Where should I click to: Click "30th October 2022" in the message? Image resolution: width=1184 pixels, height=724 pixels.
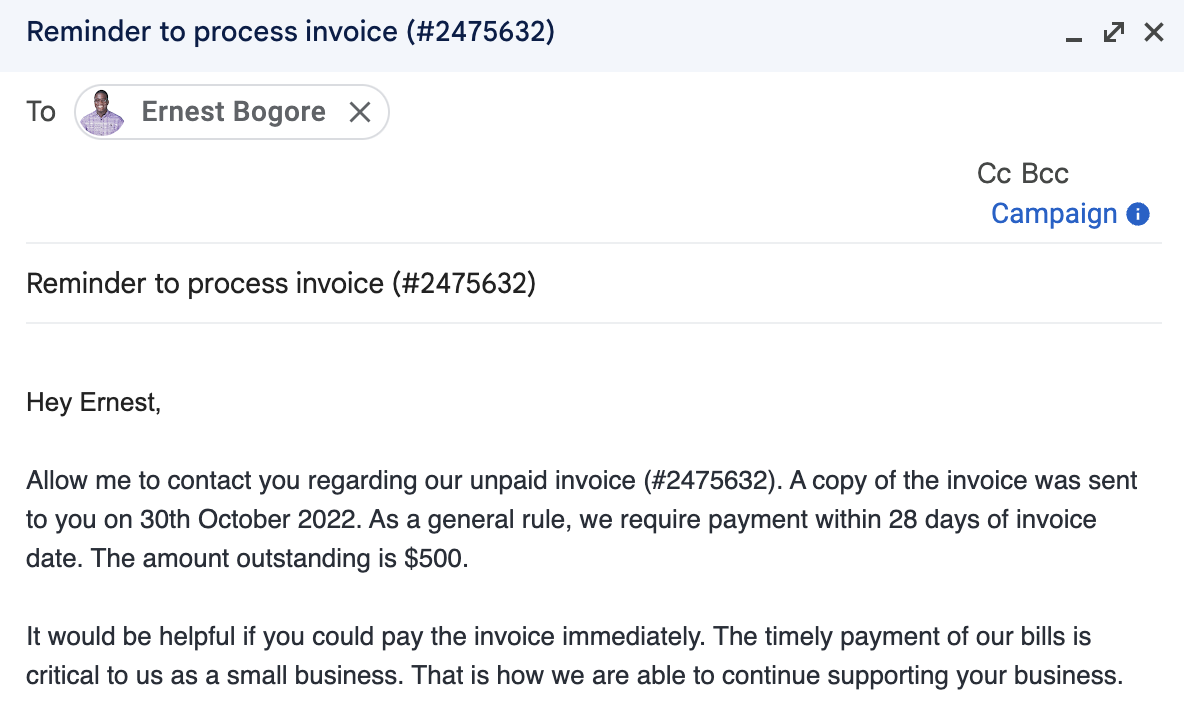pos(247,519)
